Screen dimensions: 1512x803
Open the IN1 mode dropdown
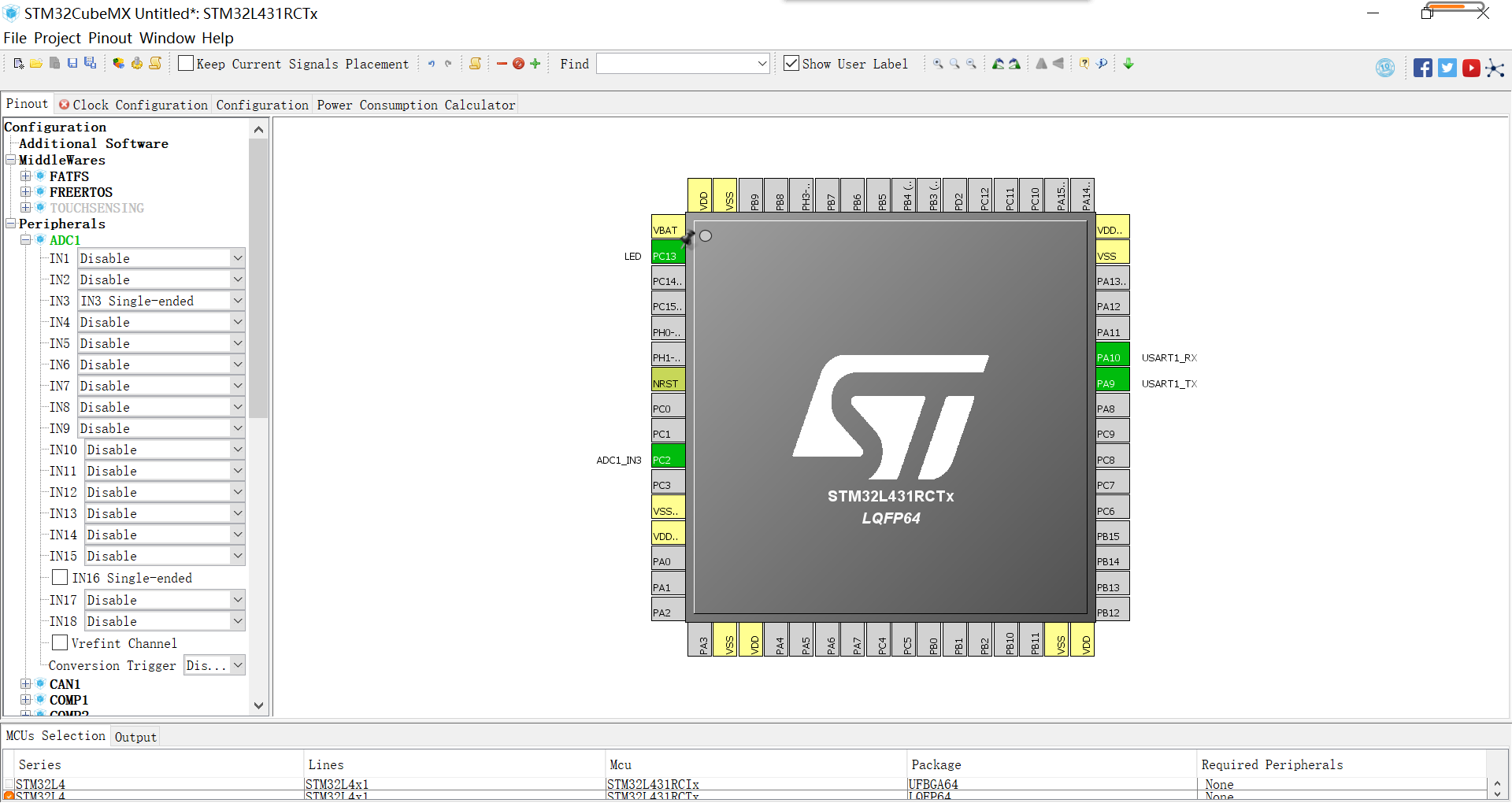161,258
